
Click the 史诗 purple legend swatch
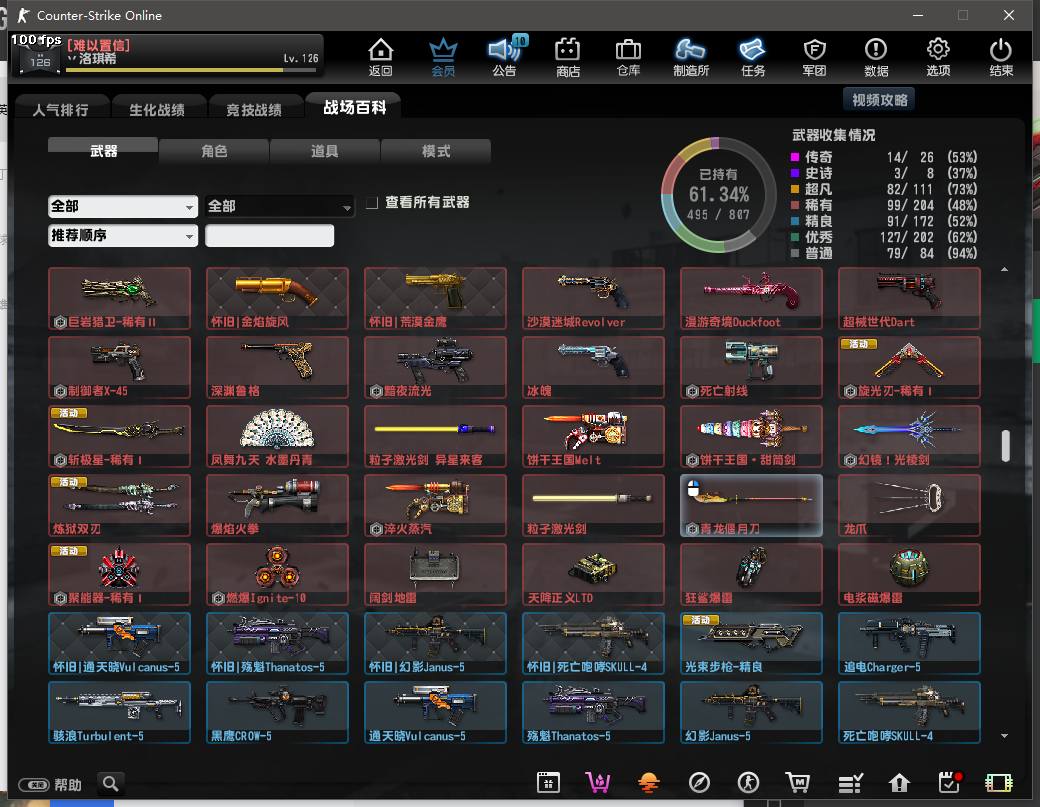point(795,173)
